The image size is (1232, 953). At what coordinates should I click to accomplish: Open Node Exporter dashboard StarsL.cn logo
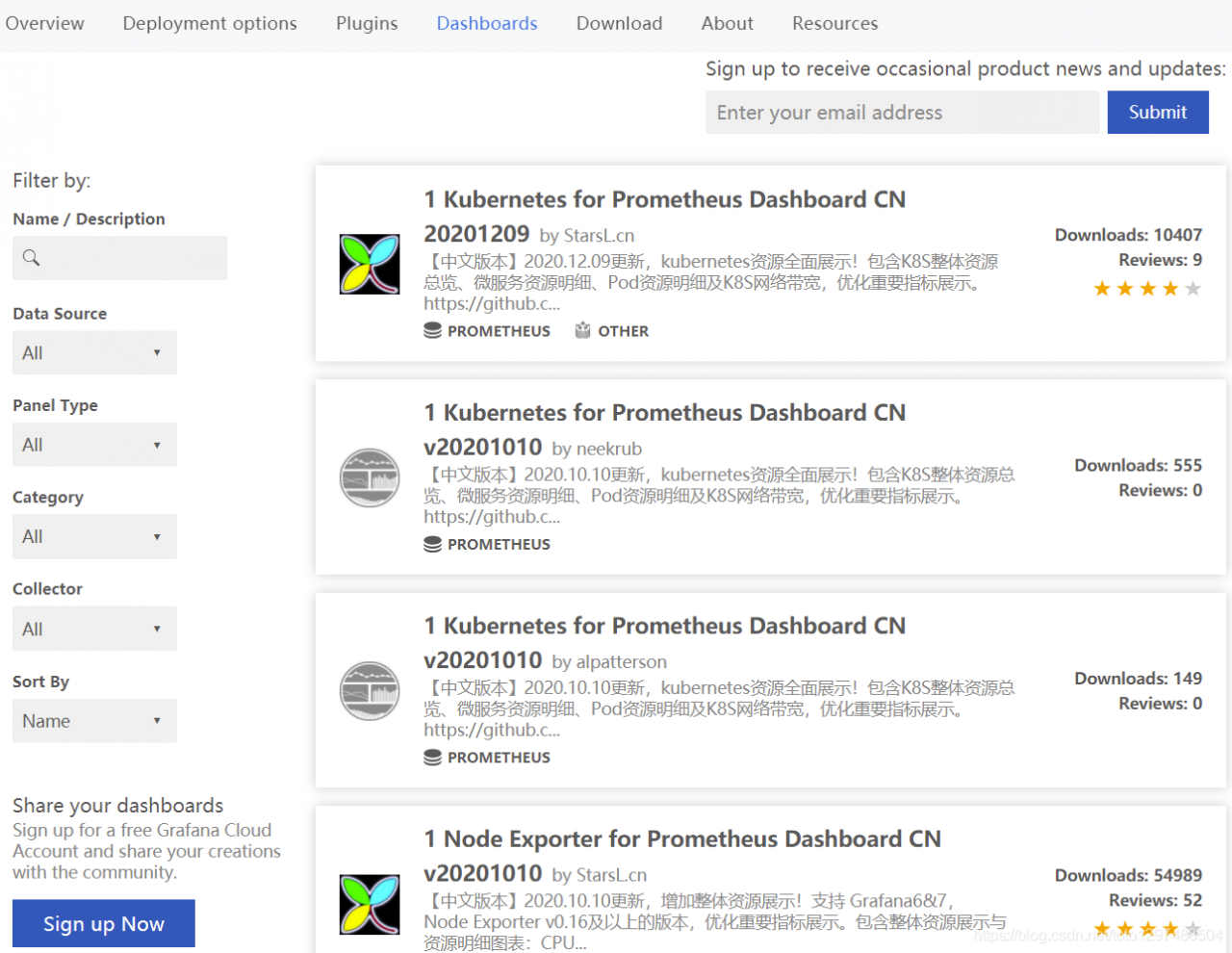[x=370, y=904]
